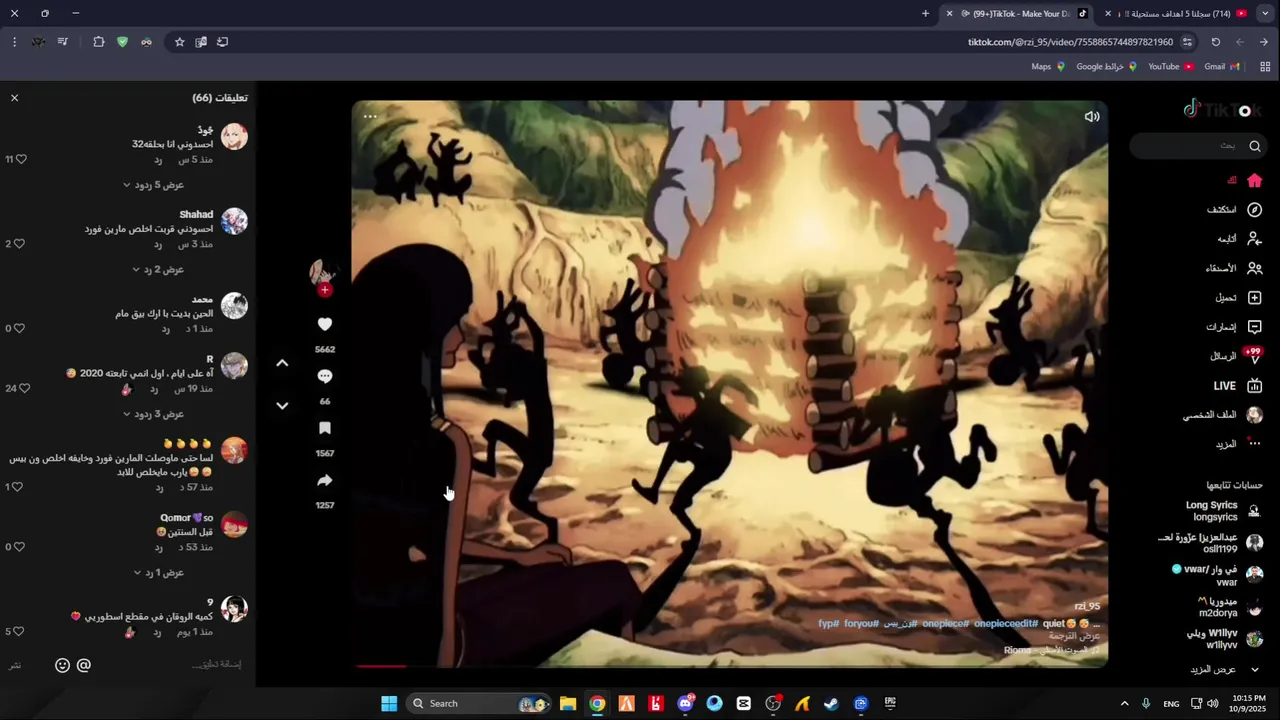The height and width of the screenshot is (720, 1280).
Task: Expand 'عرض 3 ردود' under R's comment
Action: [153, 414]
